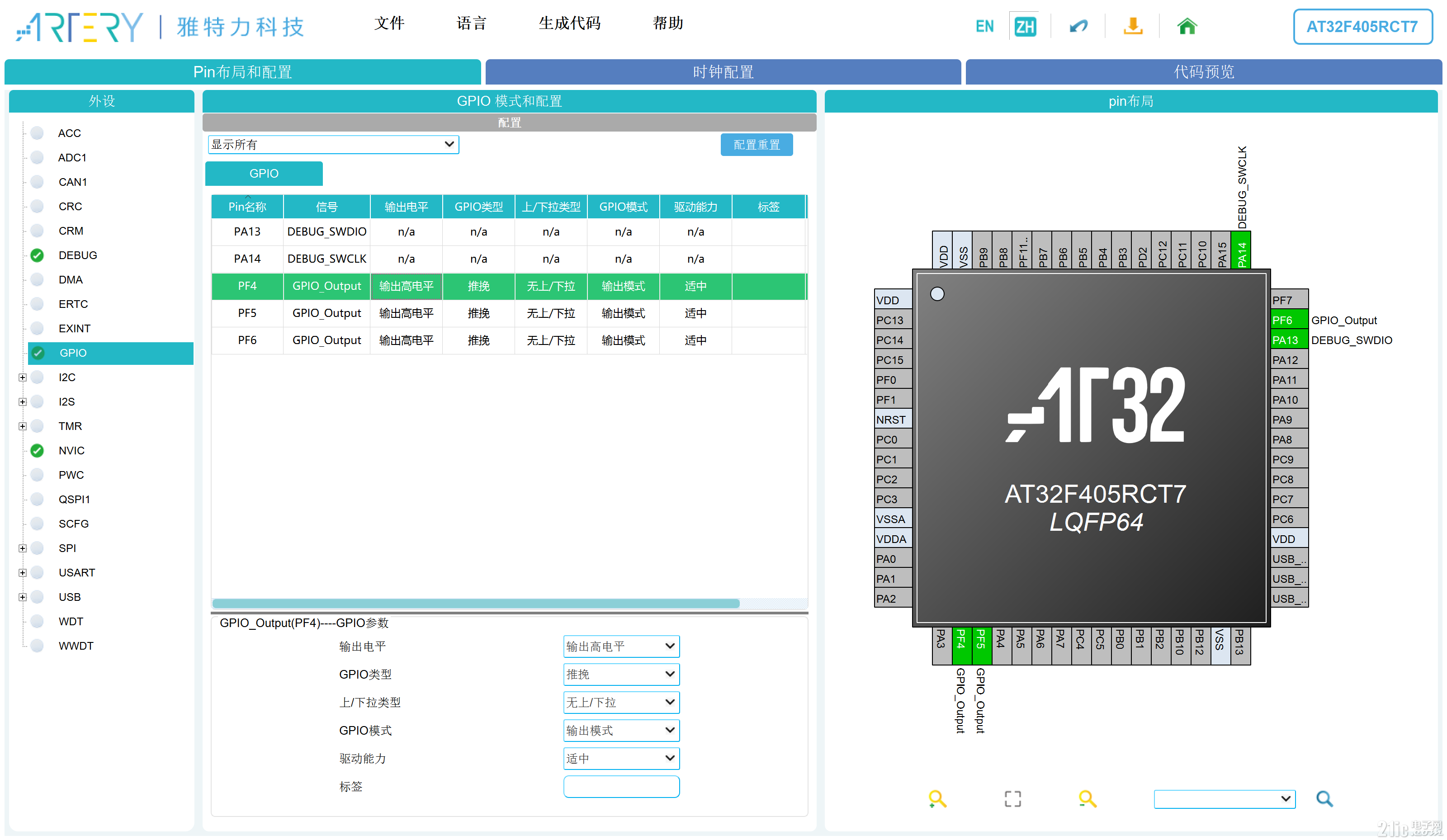Zoom in on the pin layout
1447x840 pixels.
[937, 798]
